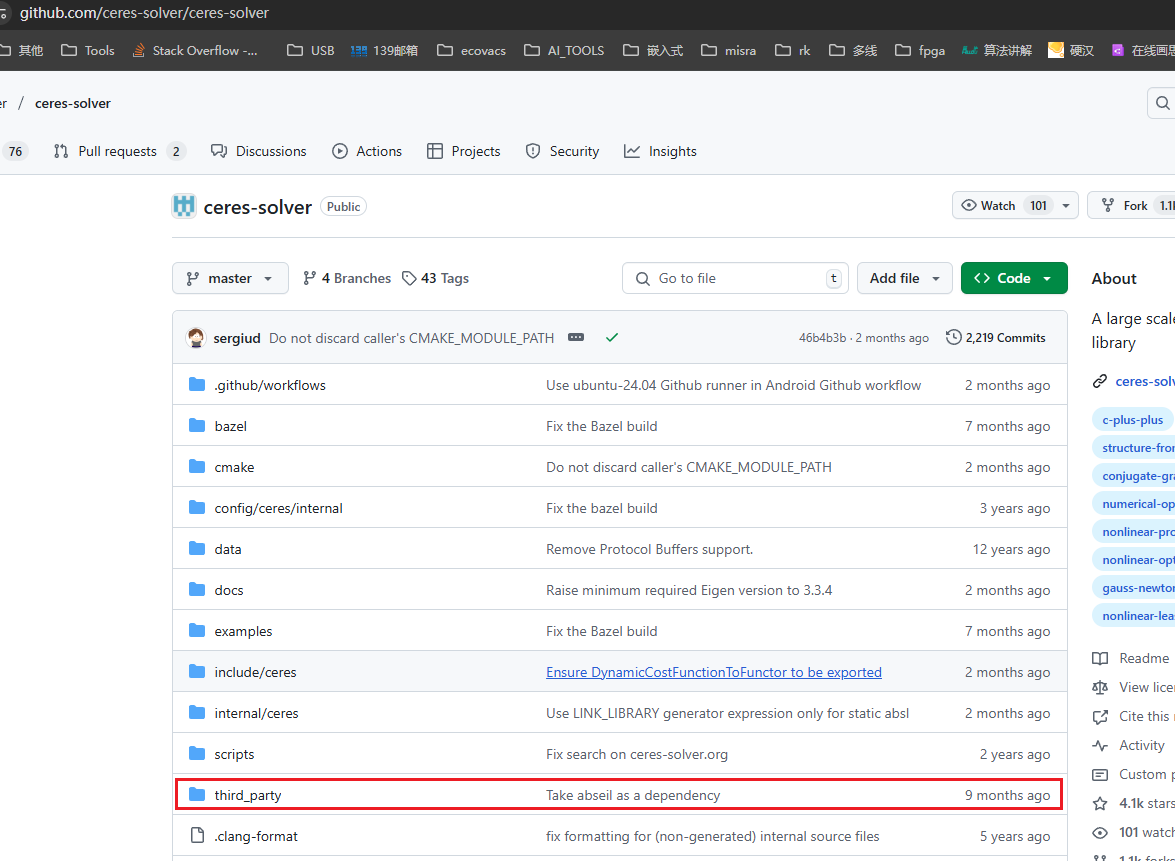Open the search button at top right
Viewport: 1175px width, 861px height.
(1162, 103)
